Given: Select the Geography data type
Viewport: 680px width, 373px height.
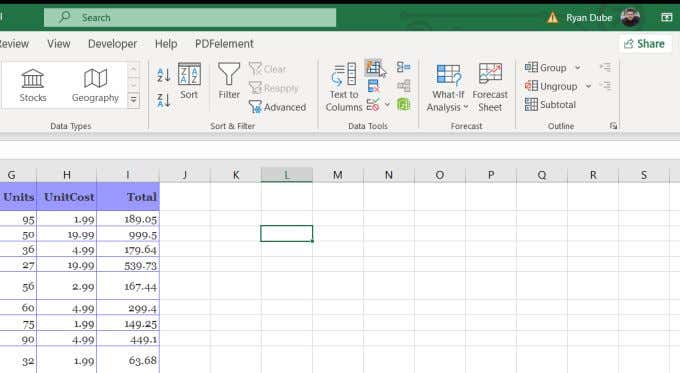Looking at the screenshot, I should pos(95,85).
